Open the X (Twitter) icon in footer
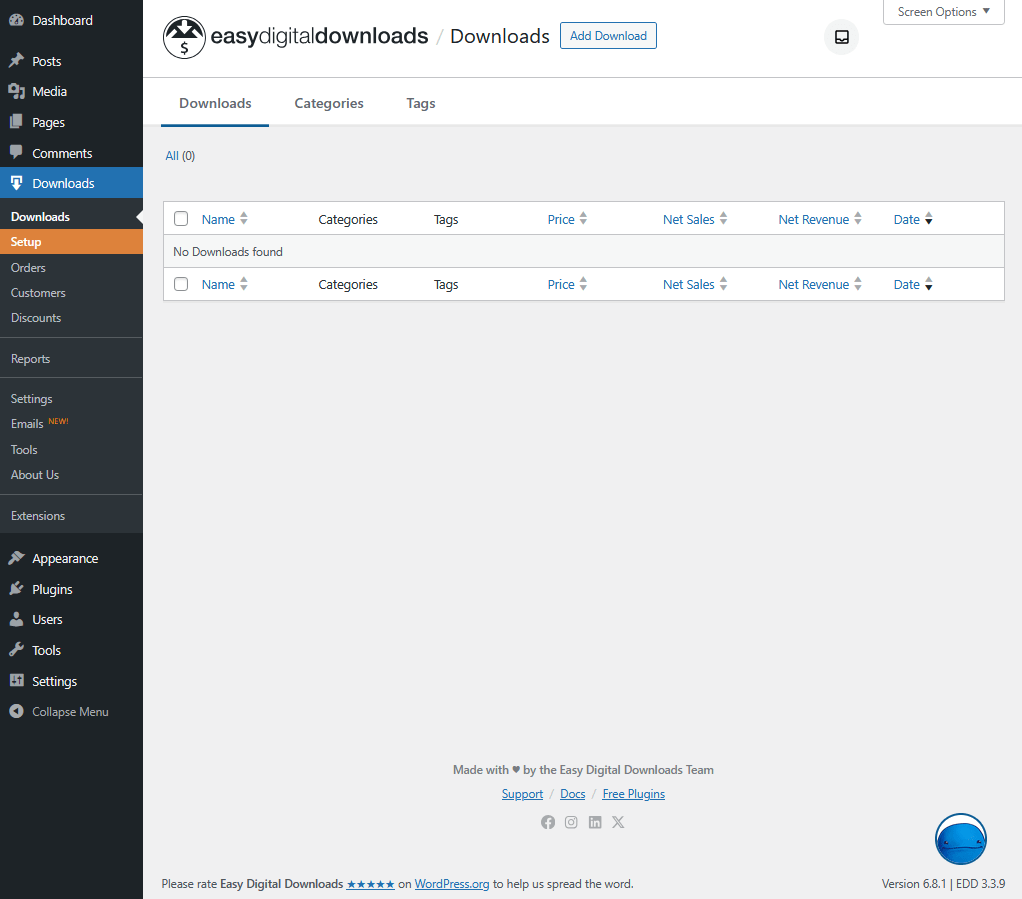Image resolution: width=1022 pixels, height=899 pixels. pos(618,822)
